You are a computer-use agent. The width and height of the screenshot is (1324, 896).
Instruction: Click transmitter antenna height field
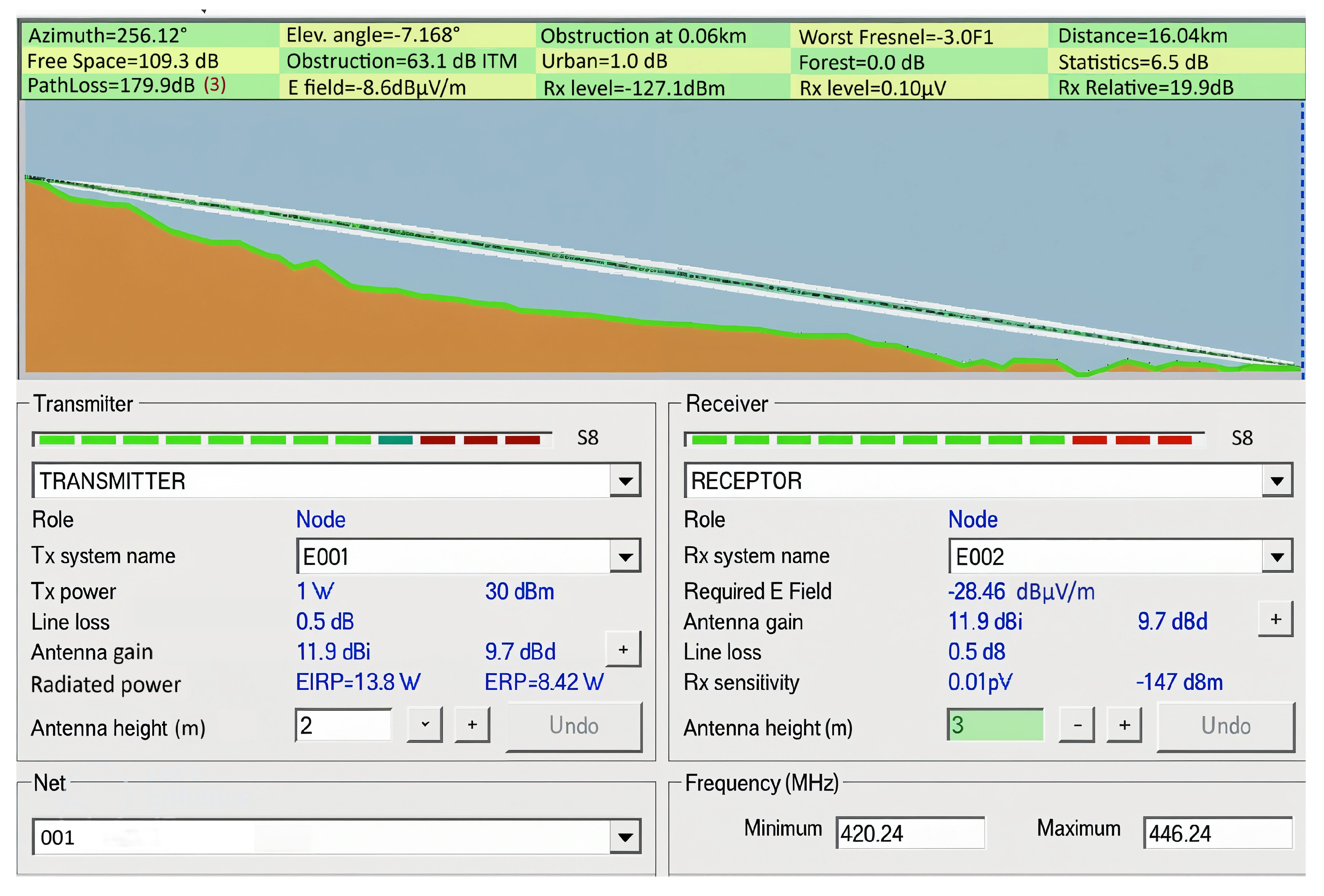(x=344, y=725)
